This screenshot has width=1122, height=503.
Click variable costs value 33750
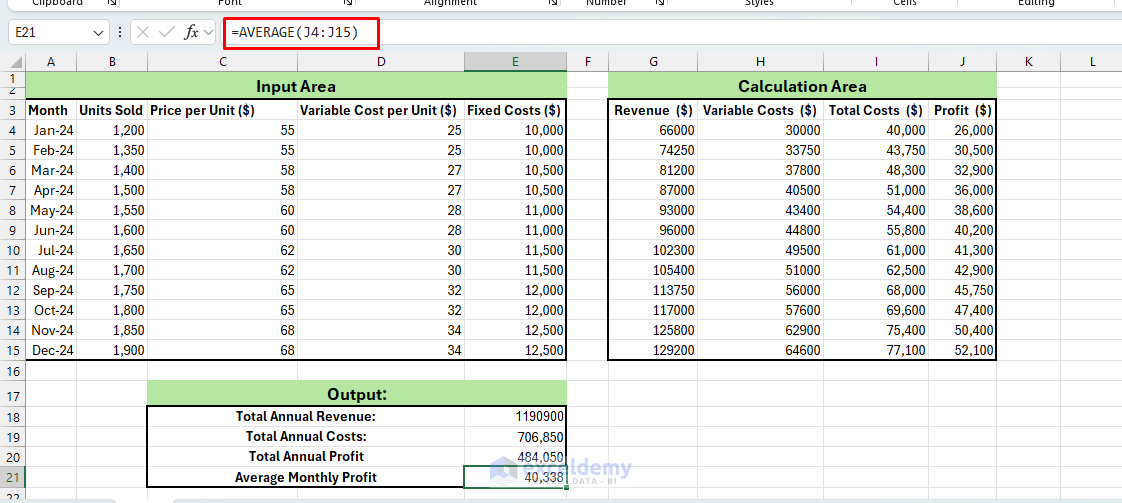click(760, 150)
